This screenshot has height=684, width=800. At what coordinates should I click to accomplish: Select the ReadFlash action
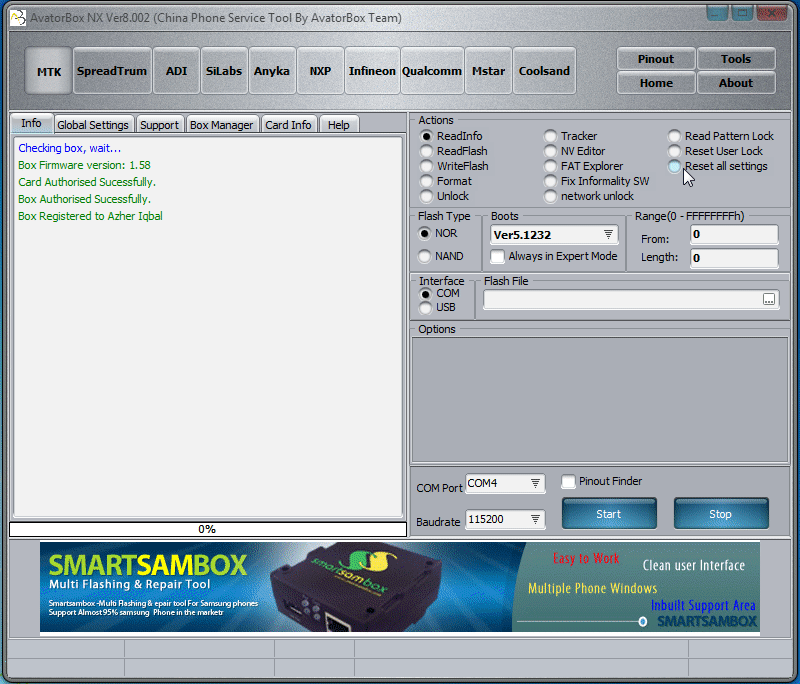click(454, 151)
